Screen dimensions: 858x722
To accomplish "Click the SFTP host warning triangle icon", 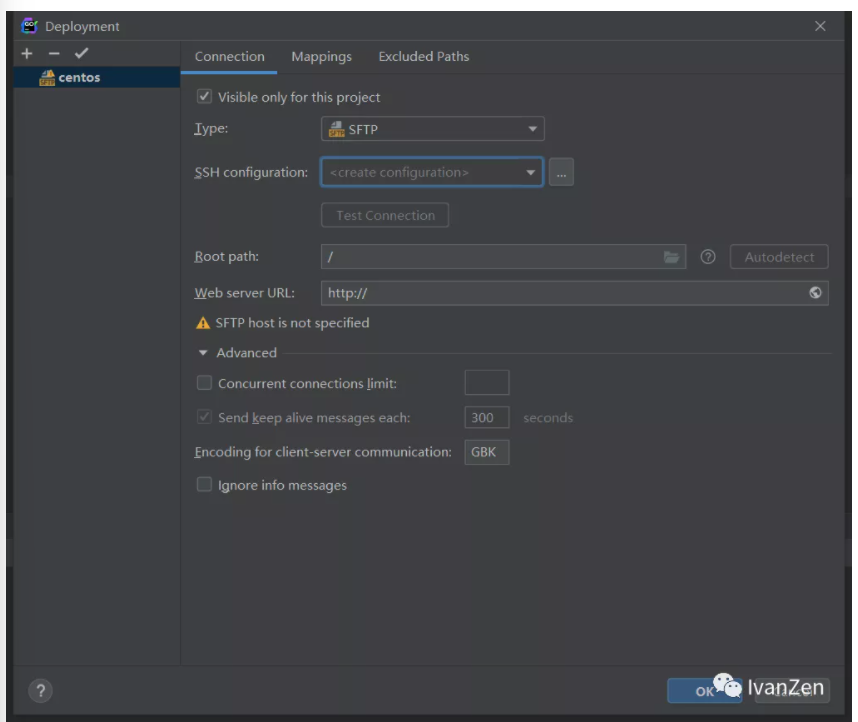I will click(x=203, y=323).
